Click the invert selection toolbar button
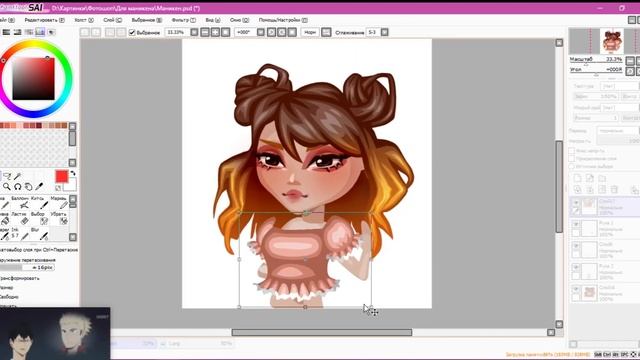Screen dimensions: 640x360 coord(121,32)
